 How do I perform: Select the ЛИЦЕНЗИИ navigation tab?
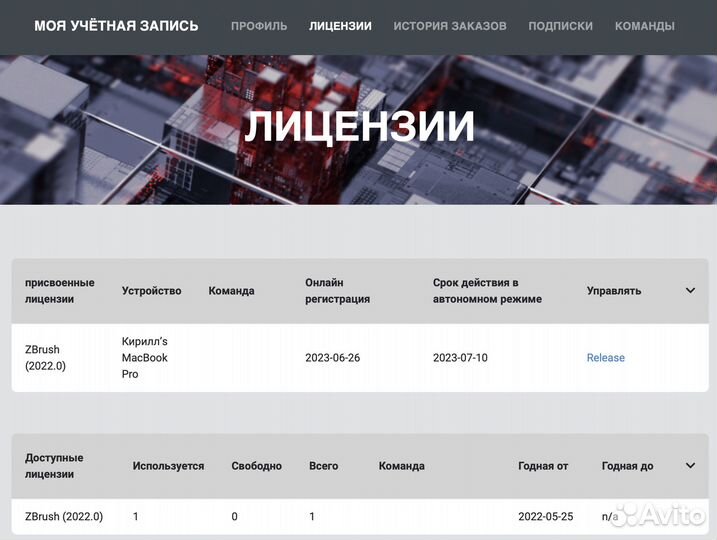point(340,26)
